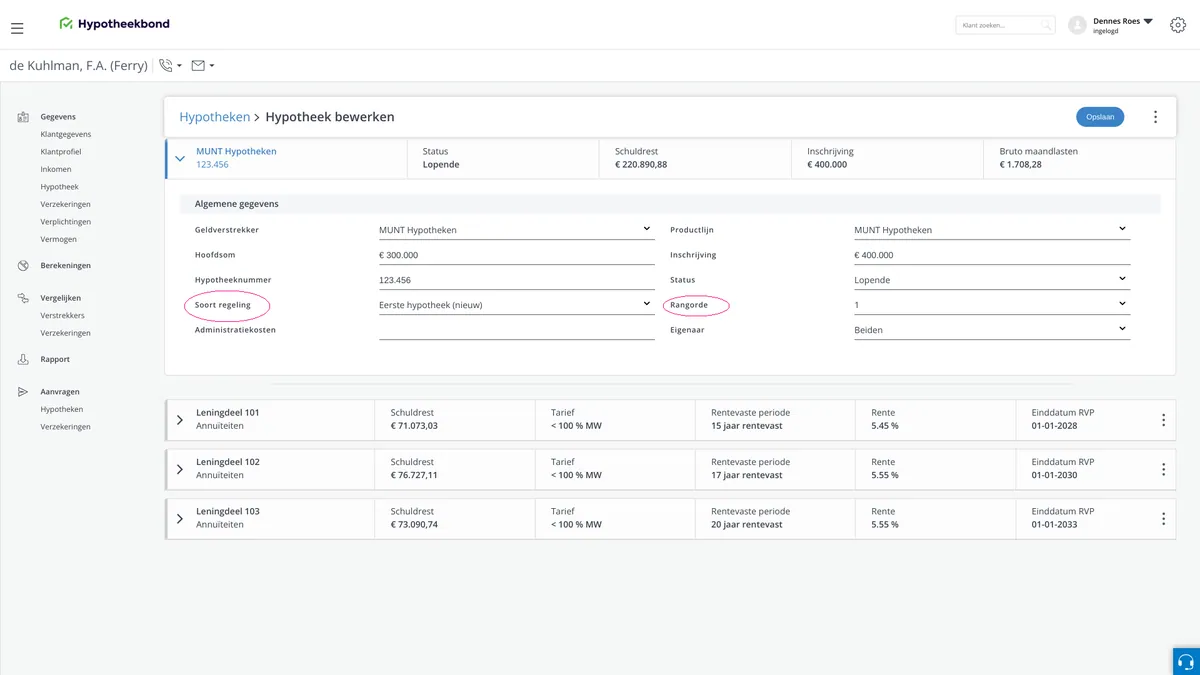Viewport: 1200px width, 675px height.
Task: Open the phone contact options
Action: (x=170, y=66)
